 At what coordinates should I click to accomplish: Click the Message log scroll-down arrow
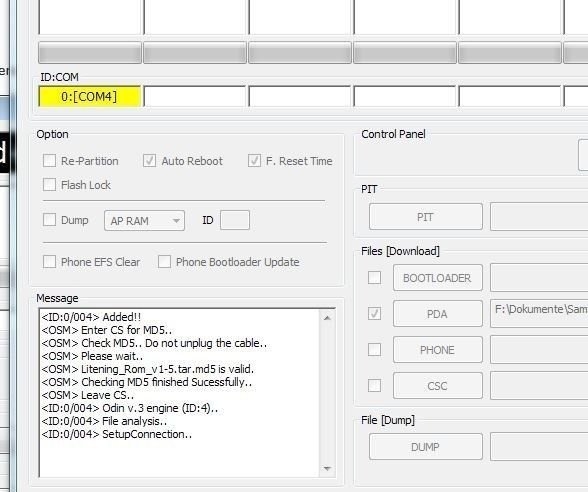tap(327, 468)
